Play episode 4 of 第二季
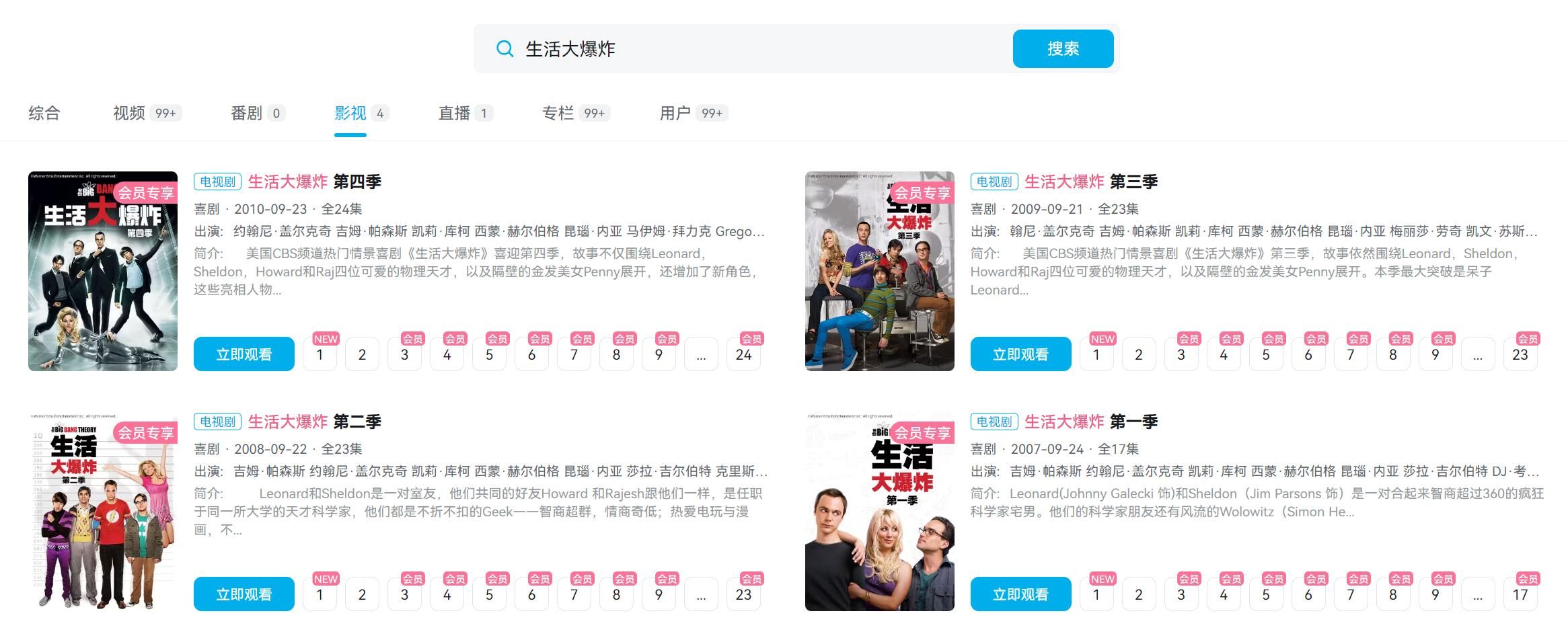Screen dimensions: 1568x636 [x=447, y=594]
